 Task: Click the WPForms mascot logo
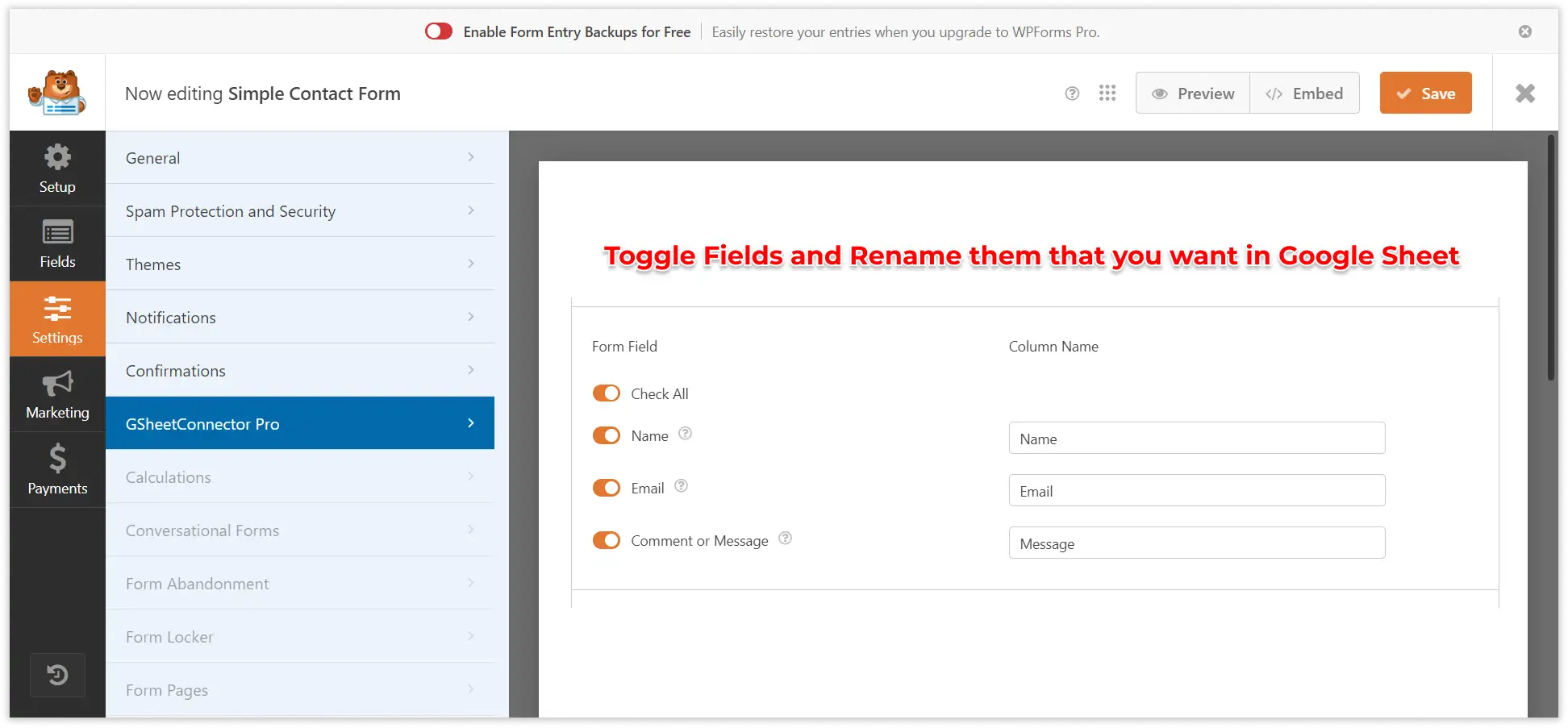[58, 92]
